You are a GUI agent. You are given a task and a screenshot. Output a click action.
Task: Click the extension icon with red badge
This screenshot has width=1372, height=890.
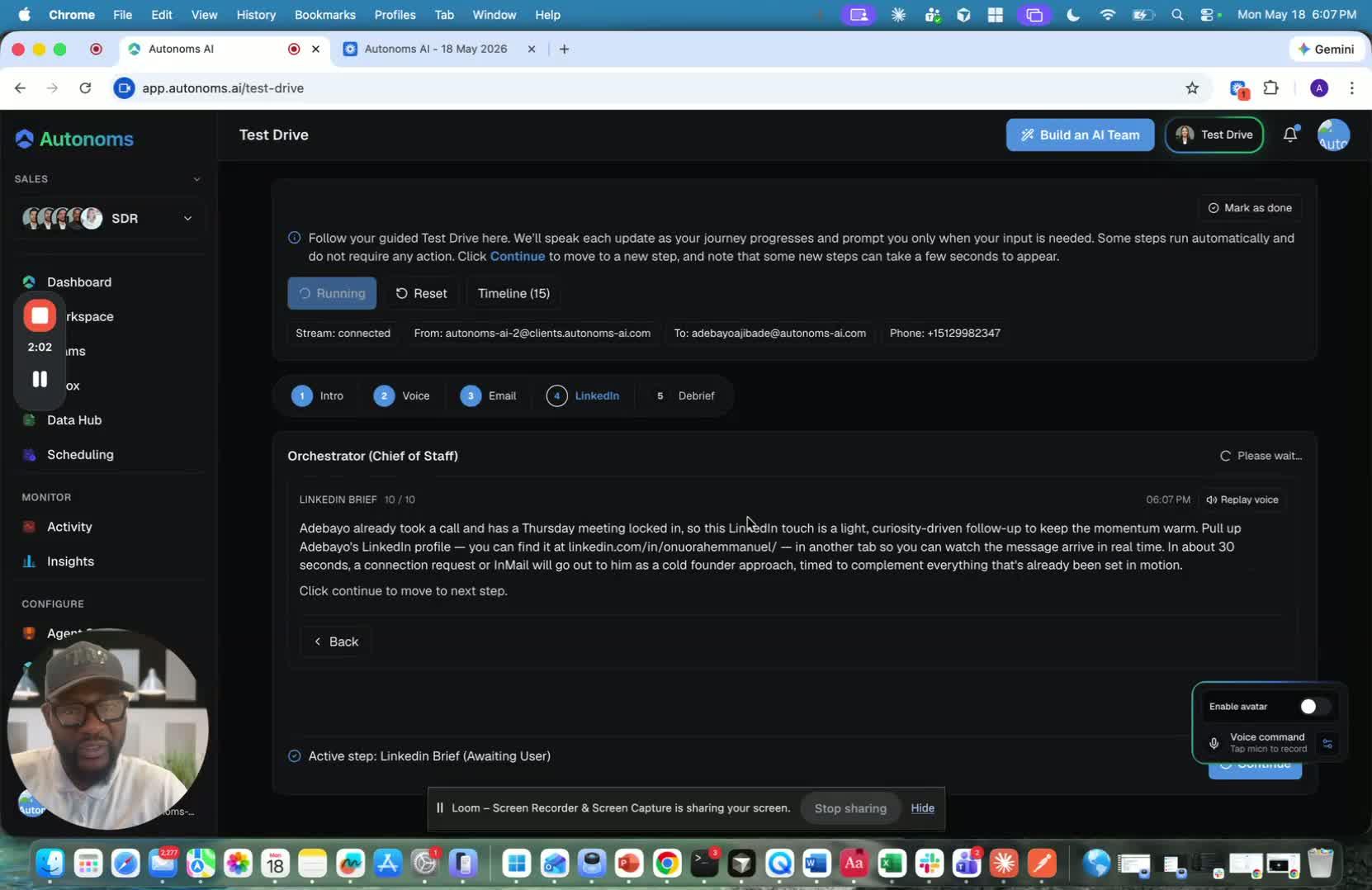click(x=1238, y=88)
